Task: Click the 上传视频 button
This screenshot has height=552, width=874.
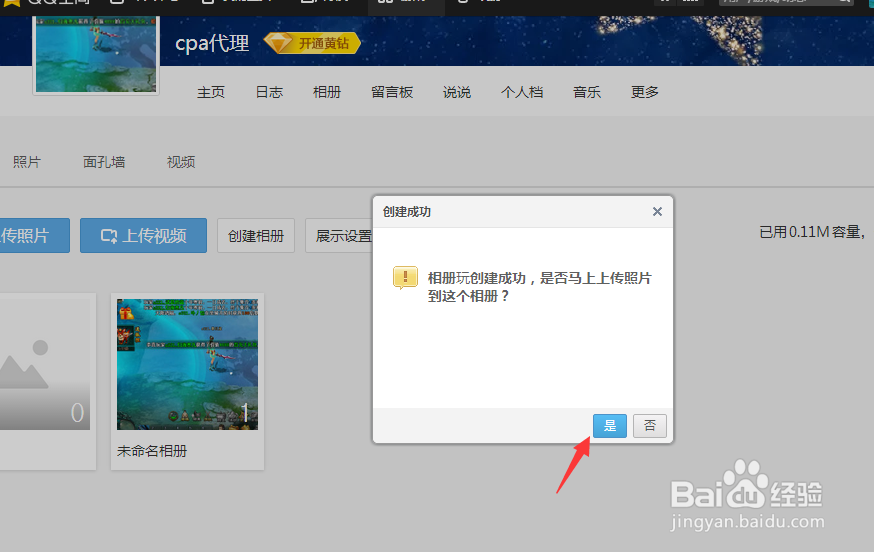Action: [143, 235]
